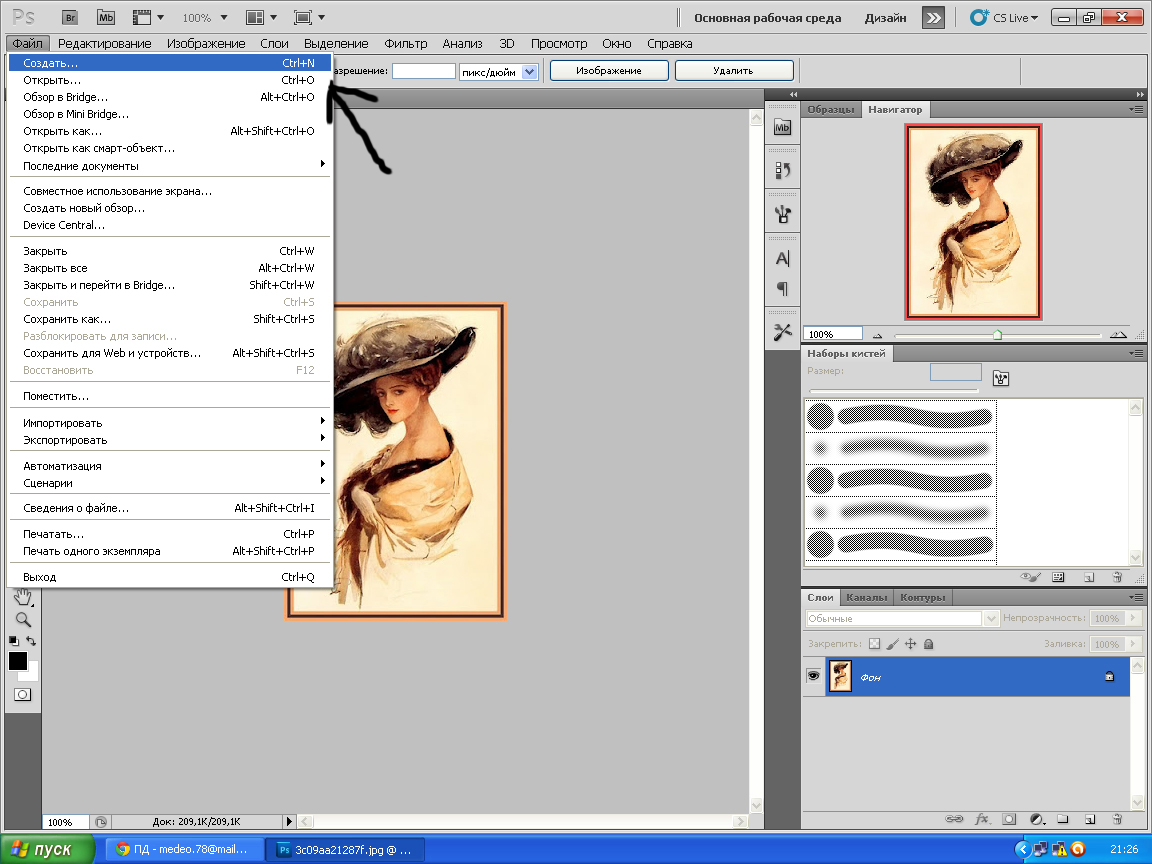Open the Tool Presets panel icon

click(783, 332)
